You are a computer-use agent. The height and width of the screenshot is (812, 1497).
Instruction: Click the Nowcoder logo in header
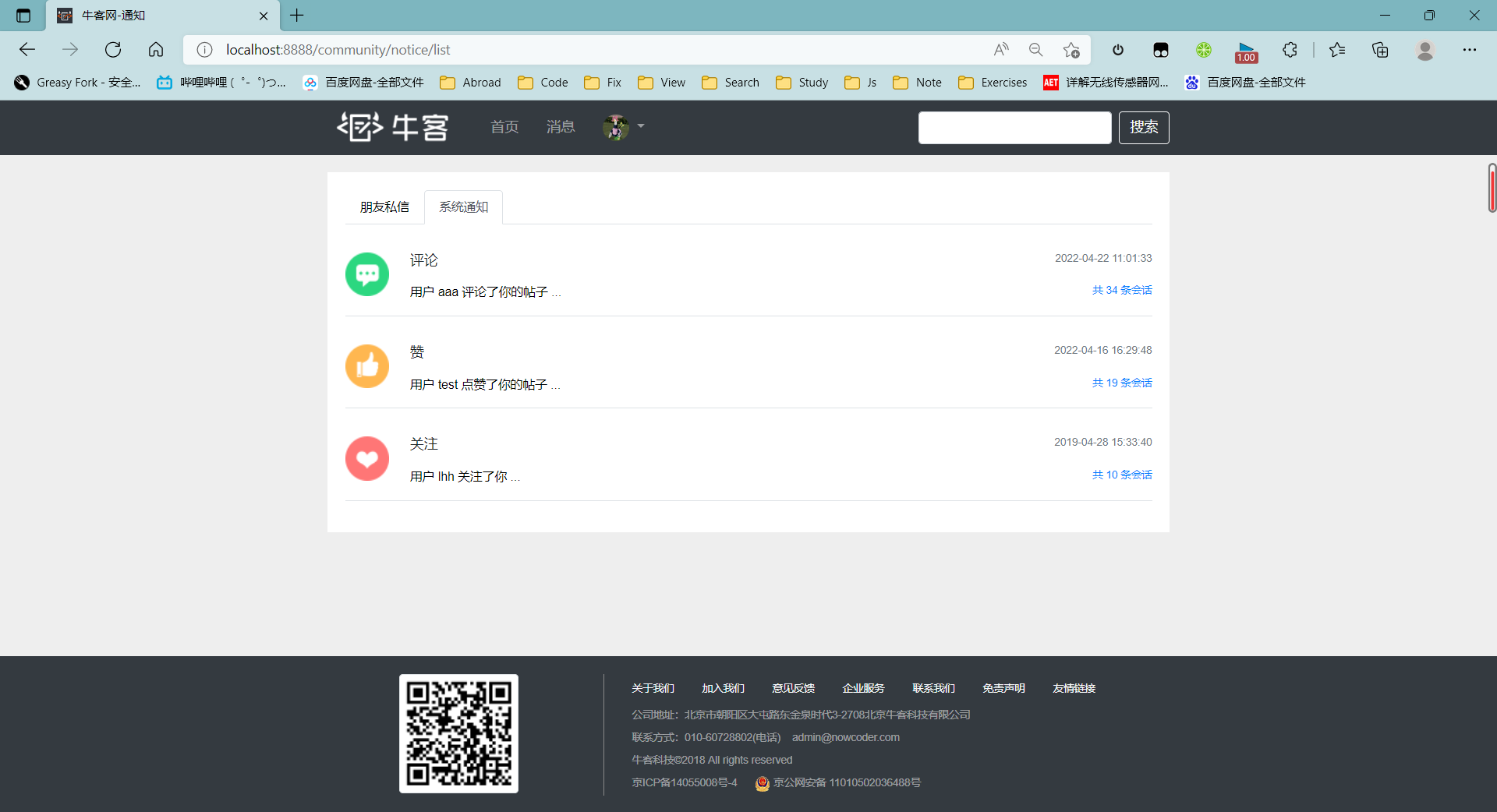392,127
